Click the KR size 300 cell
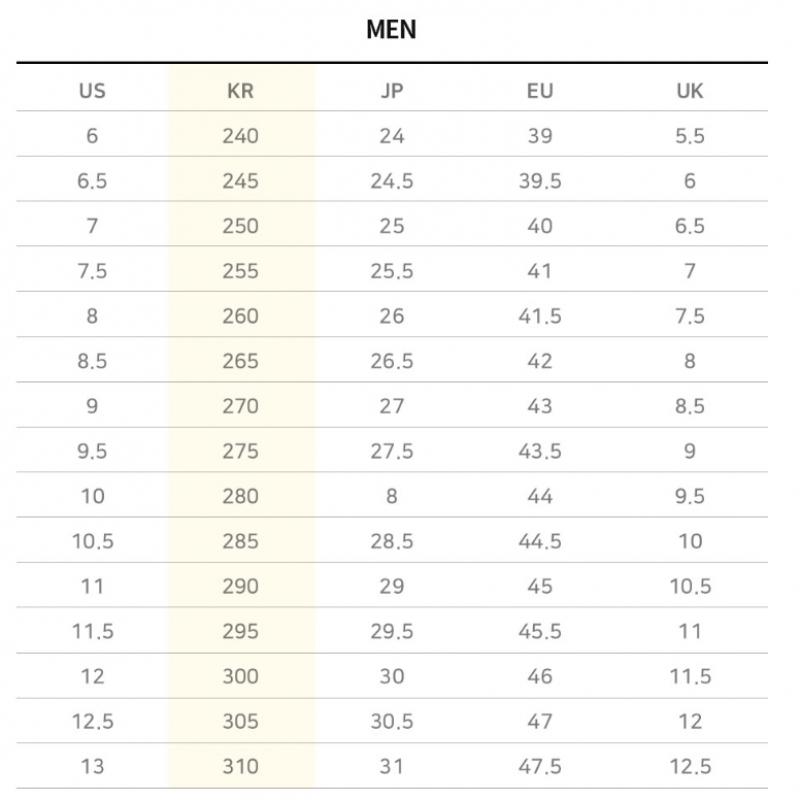Screen dimensions: 800x800 pyautogui.click(x=241, y=677)
